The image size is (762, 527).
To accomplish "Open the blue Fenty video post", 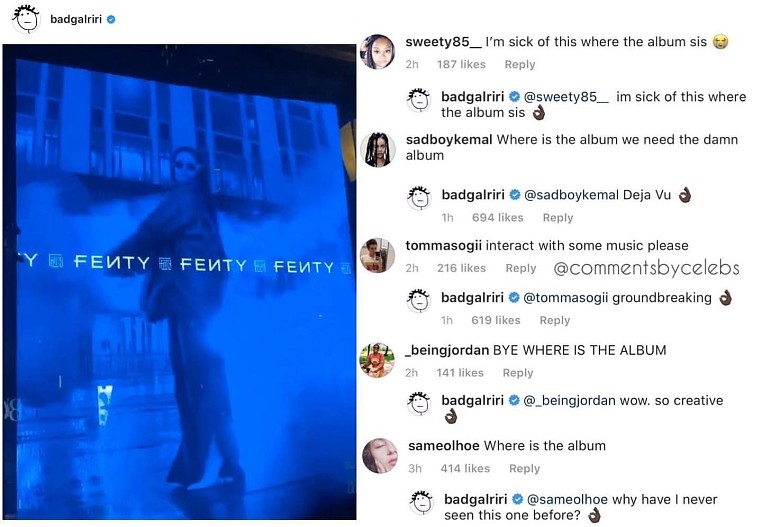I will (x=179, y=282).
